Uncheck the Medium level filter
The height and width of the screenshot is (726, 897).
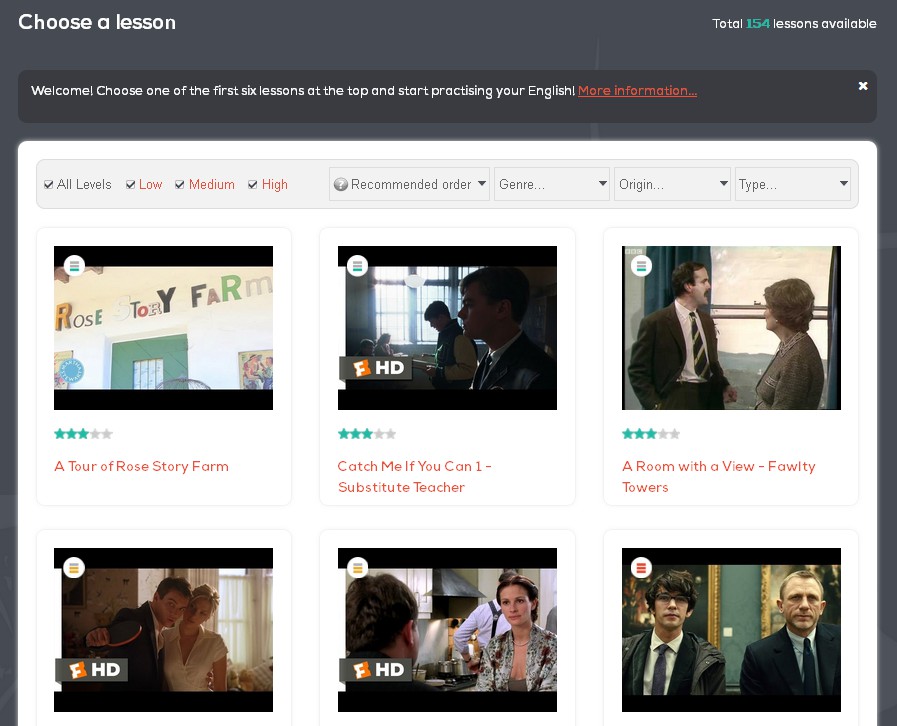(x=180, y=185)
